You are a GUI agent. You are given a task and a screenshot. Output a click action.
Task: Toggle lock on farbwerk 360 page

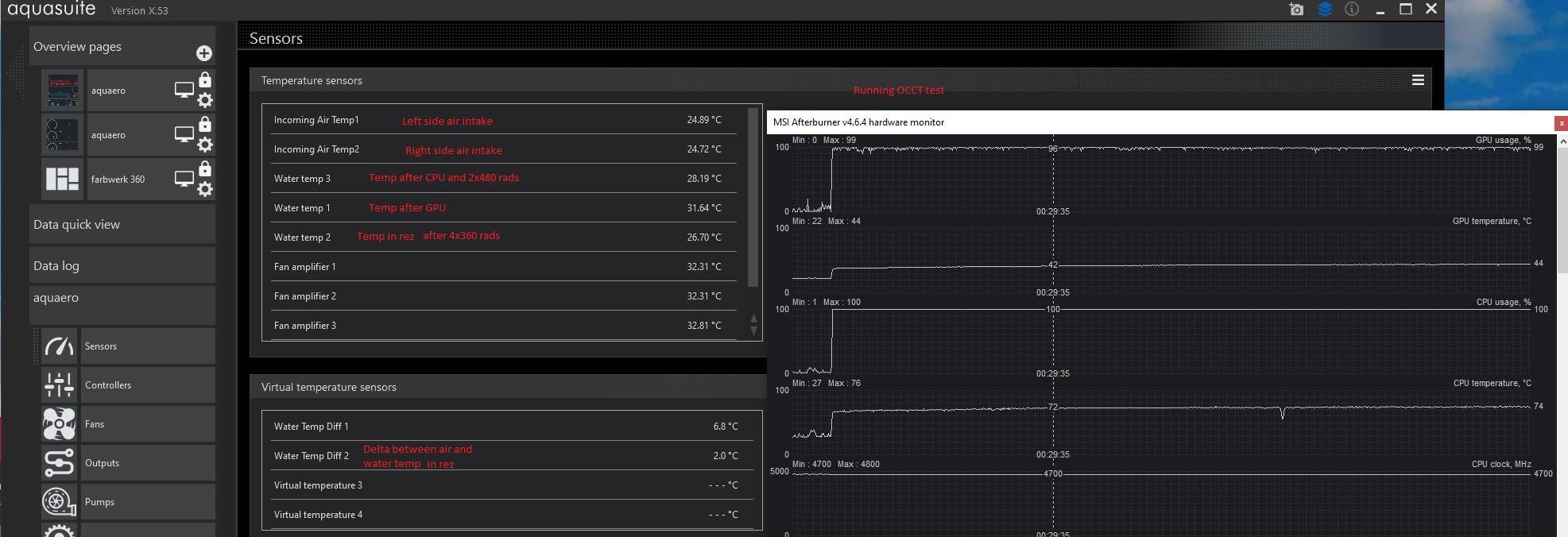pos(205,168)
